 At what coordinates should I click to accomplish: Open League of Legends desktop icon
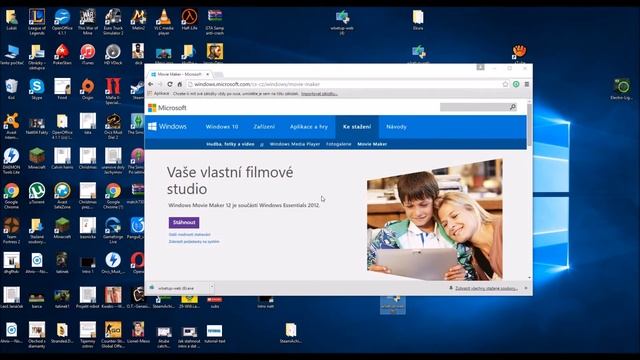point(37,22)
